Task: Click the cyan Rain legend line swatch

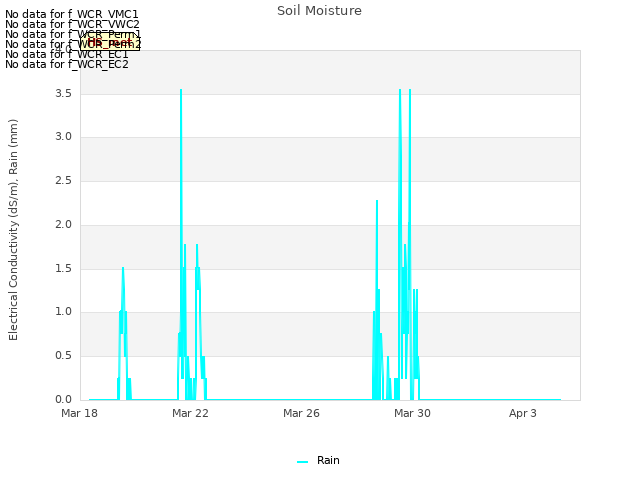Action: click(x=302, y=462)
